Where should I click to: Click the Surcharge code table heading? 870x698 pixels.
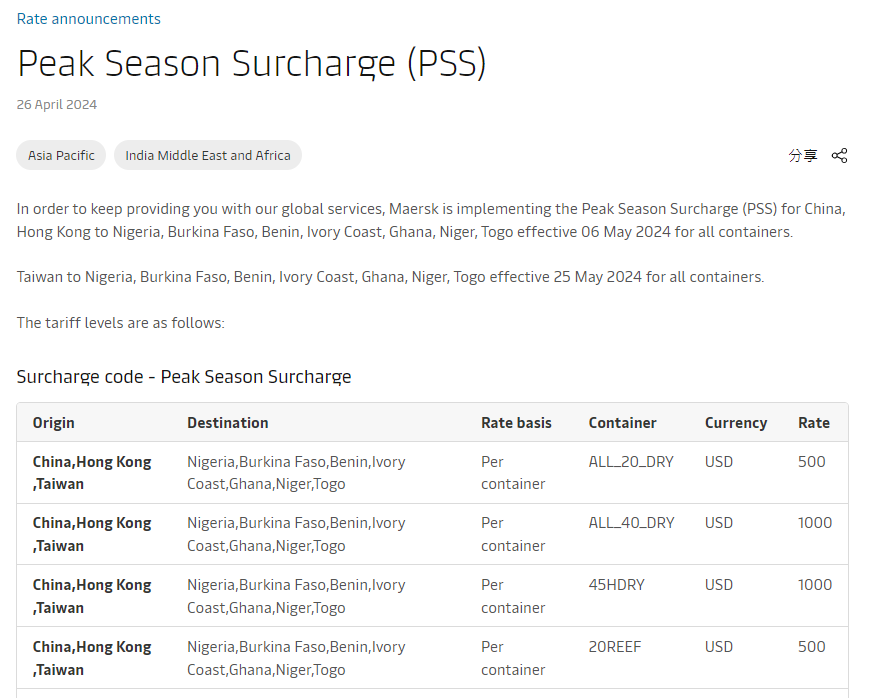point(184,377)
